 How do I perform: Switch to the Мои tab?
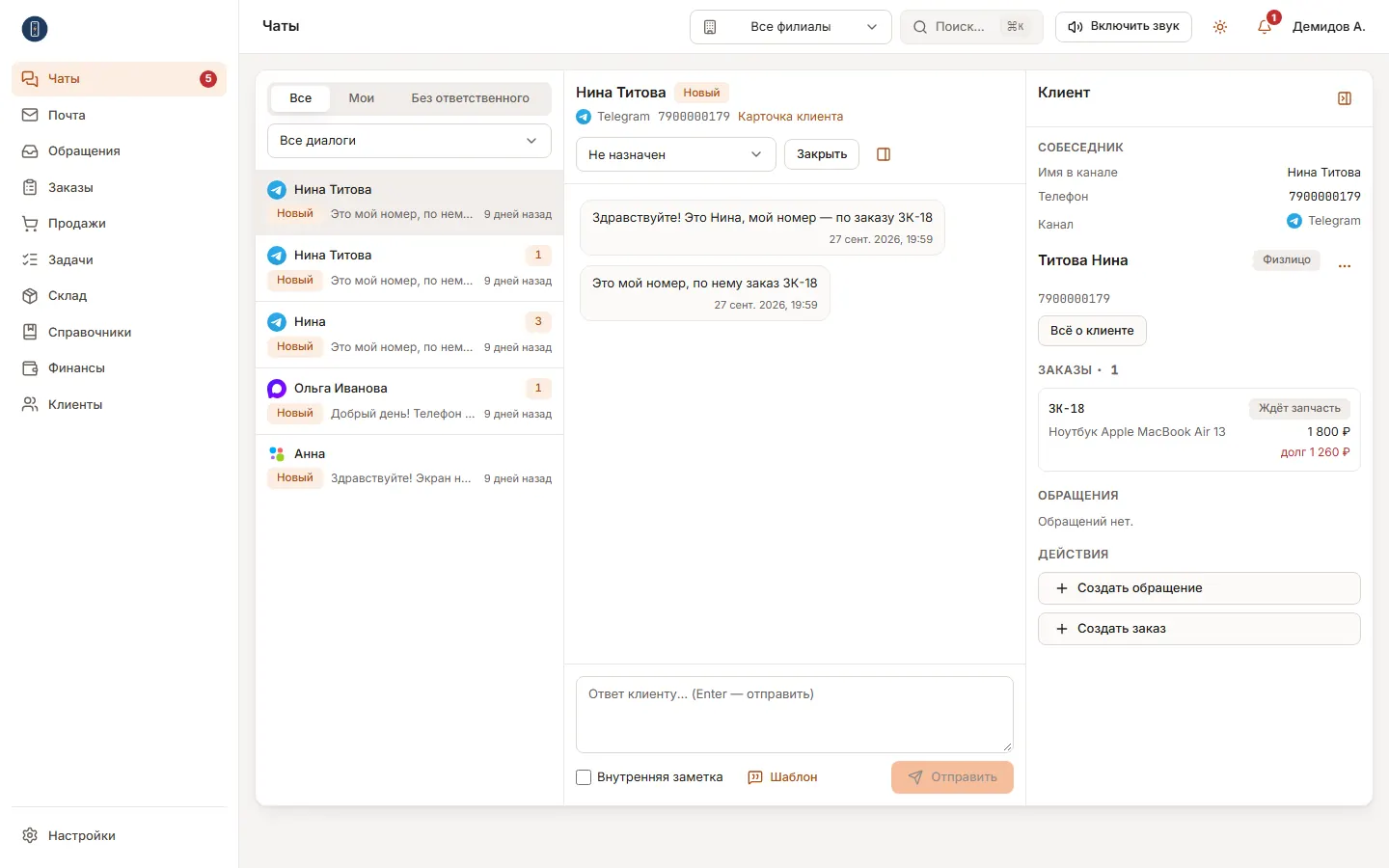pos(362,98)
